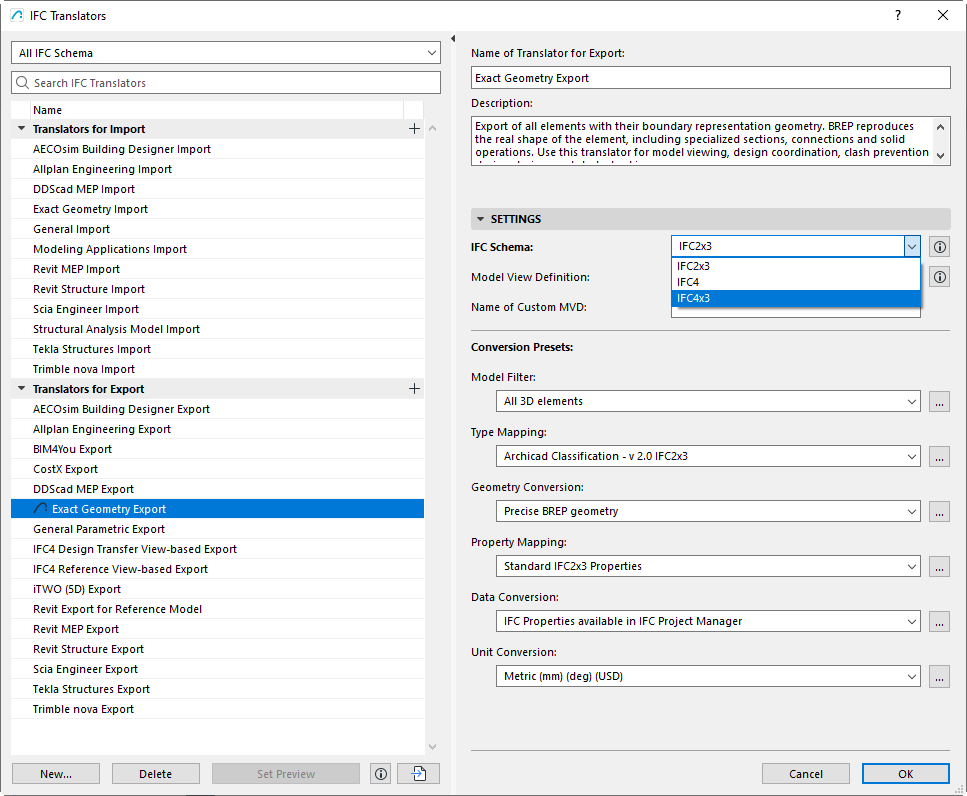Focus the Search IFC Translators field
The width and height of the screenshot is (967, 796).
[x=226, y=83]
